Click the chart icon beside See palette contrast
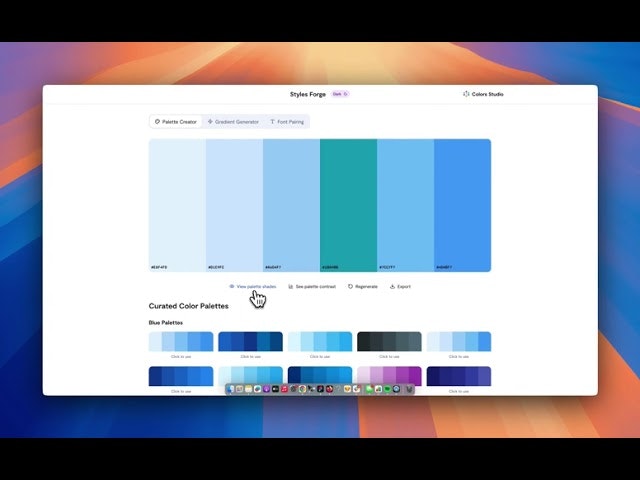This screenshot has width=640, height=480. [291, 286]
